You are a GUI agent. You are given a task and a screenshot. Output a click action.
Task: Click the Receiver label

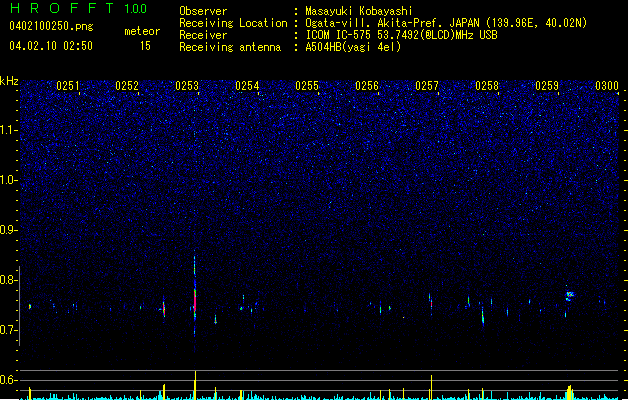click(203, 35)
